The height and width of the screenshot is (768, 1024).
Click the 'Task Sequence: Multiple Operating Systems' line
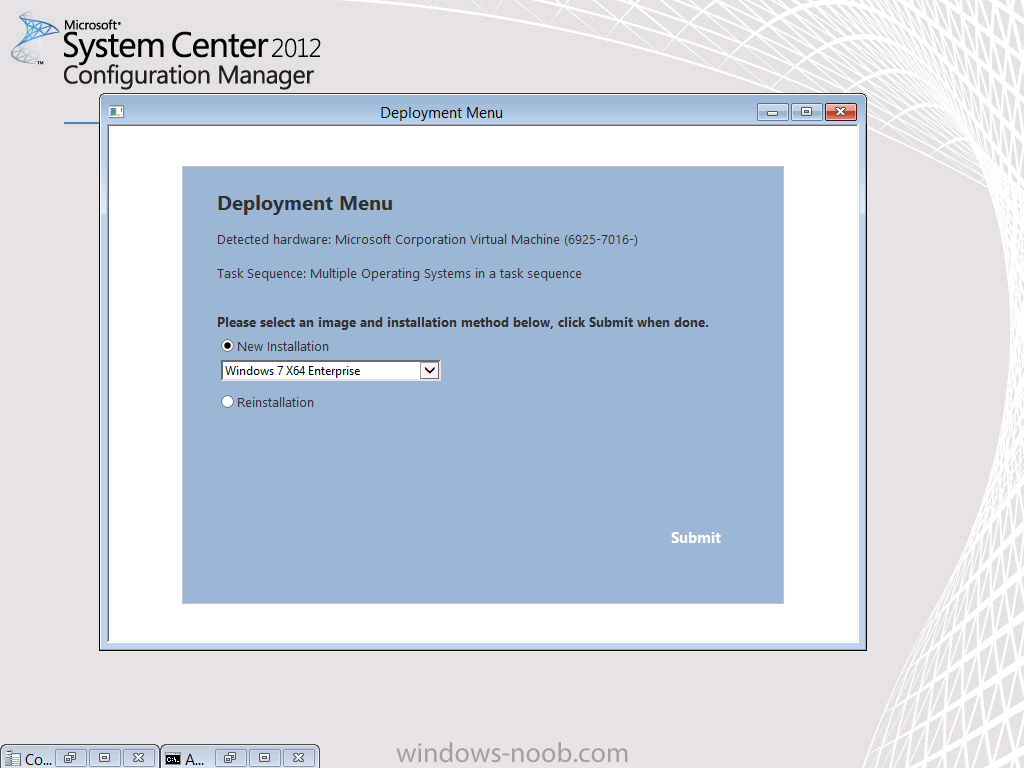(x=399, y=274)
